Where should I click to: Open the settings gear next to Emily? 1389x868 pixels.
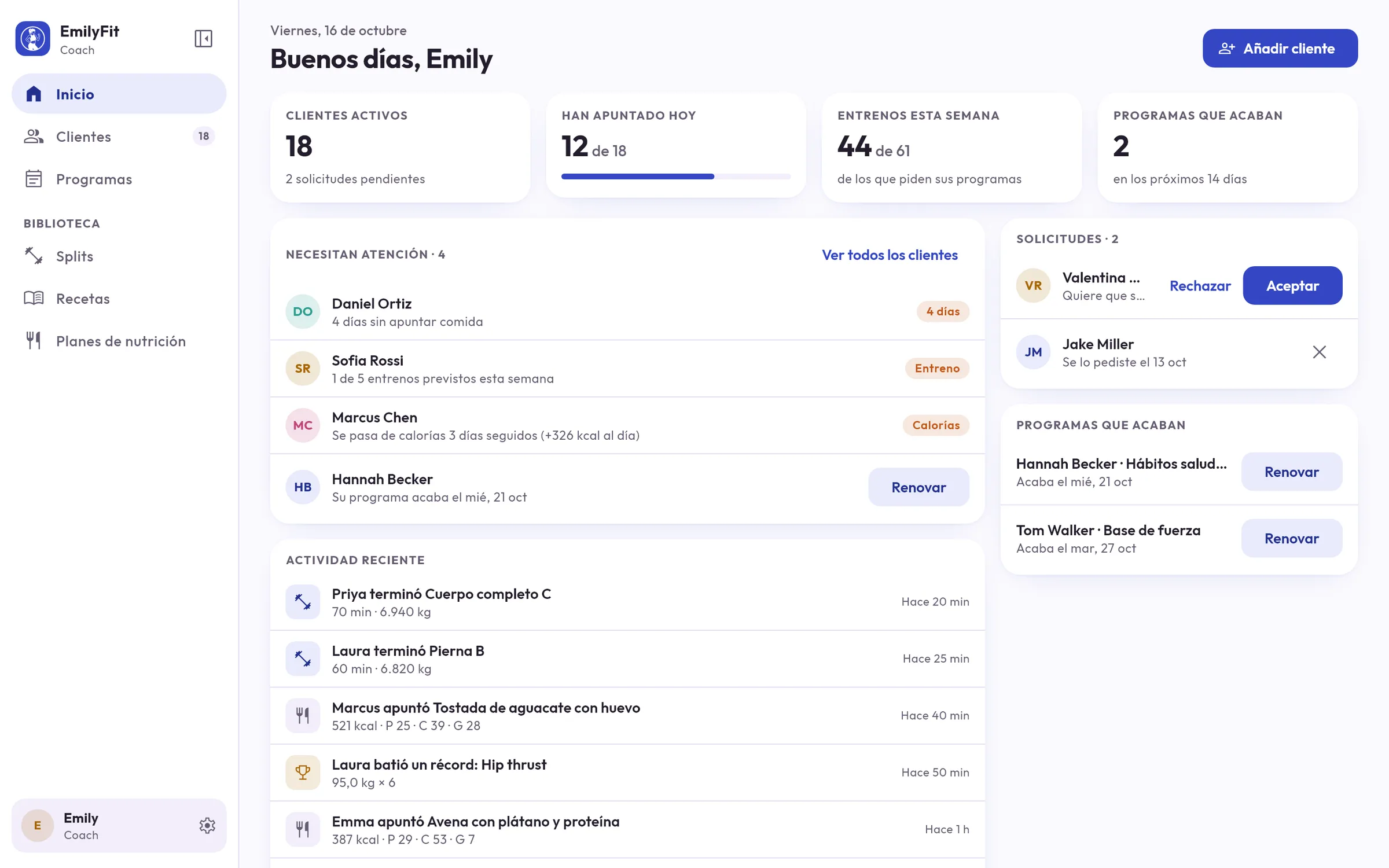[x=207, y=825]
